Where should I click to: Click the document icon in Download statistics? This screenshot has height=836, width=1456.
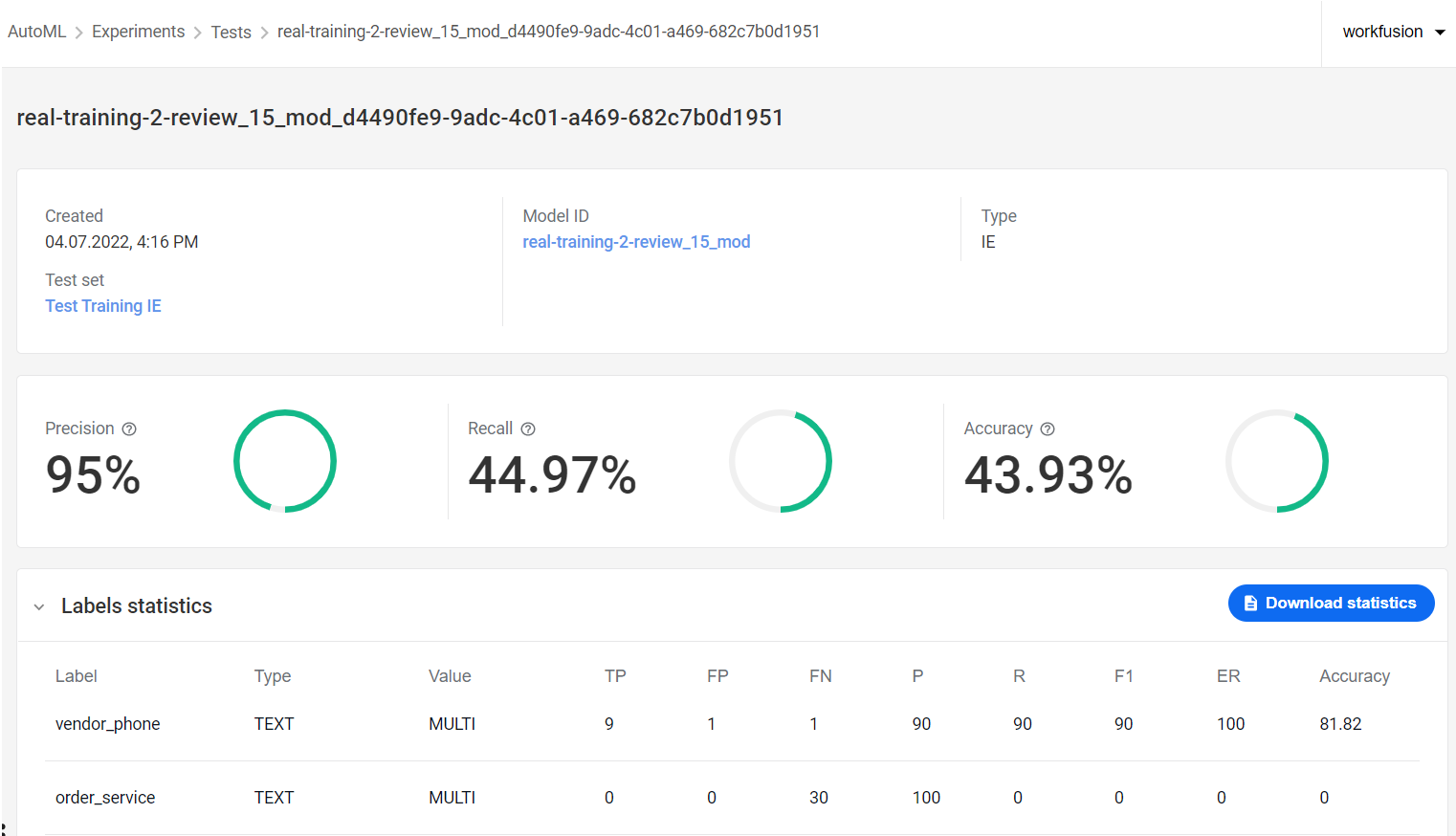[x=1250, y=604]
